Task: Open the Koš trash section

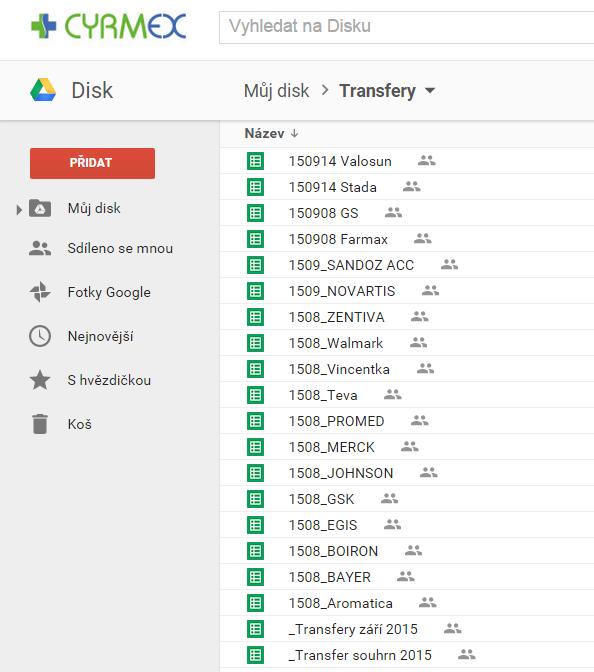Action: 80,424
